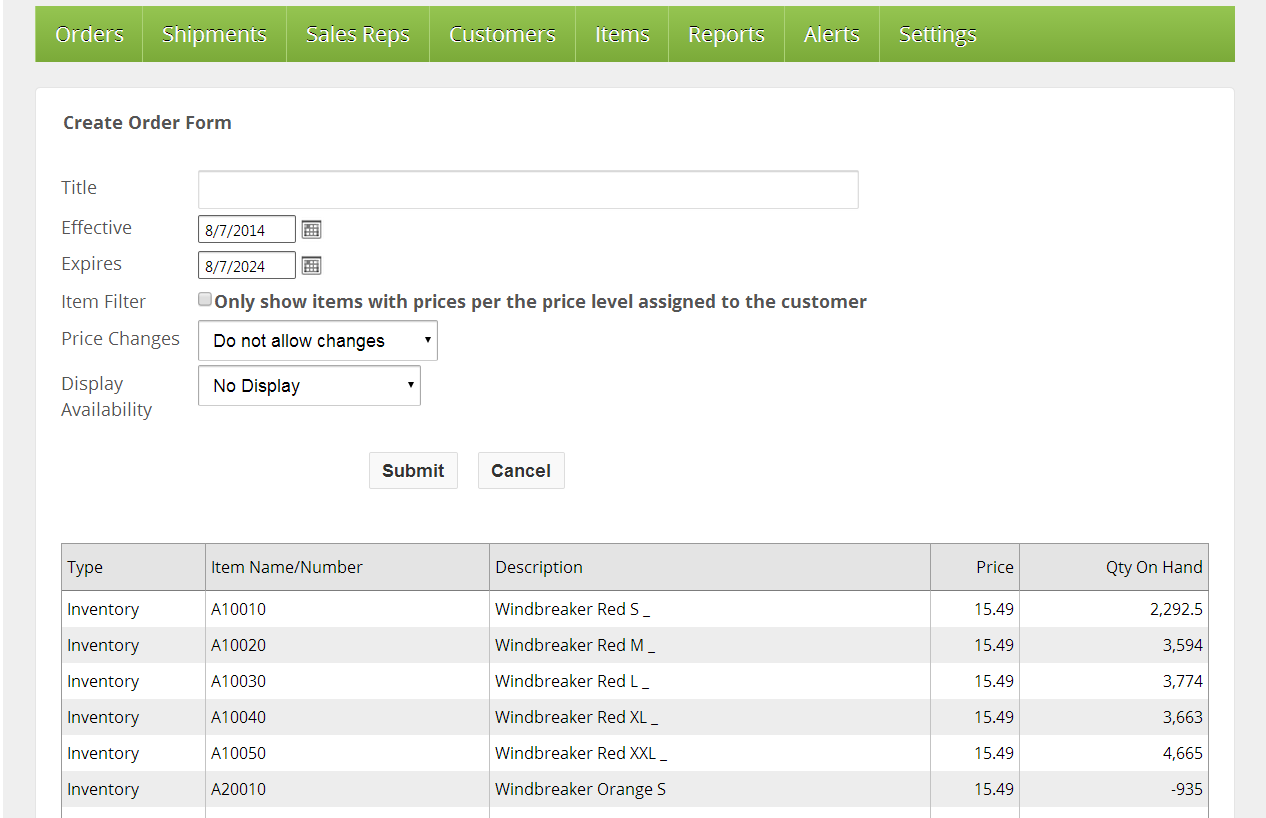Enable the Item Filter price level checkbox
The width and height of the screenshot is (1266, 818).
point(205,299)
